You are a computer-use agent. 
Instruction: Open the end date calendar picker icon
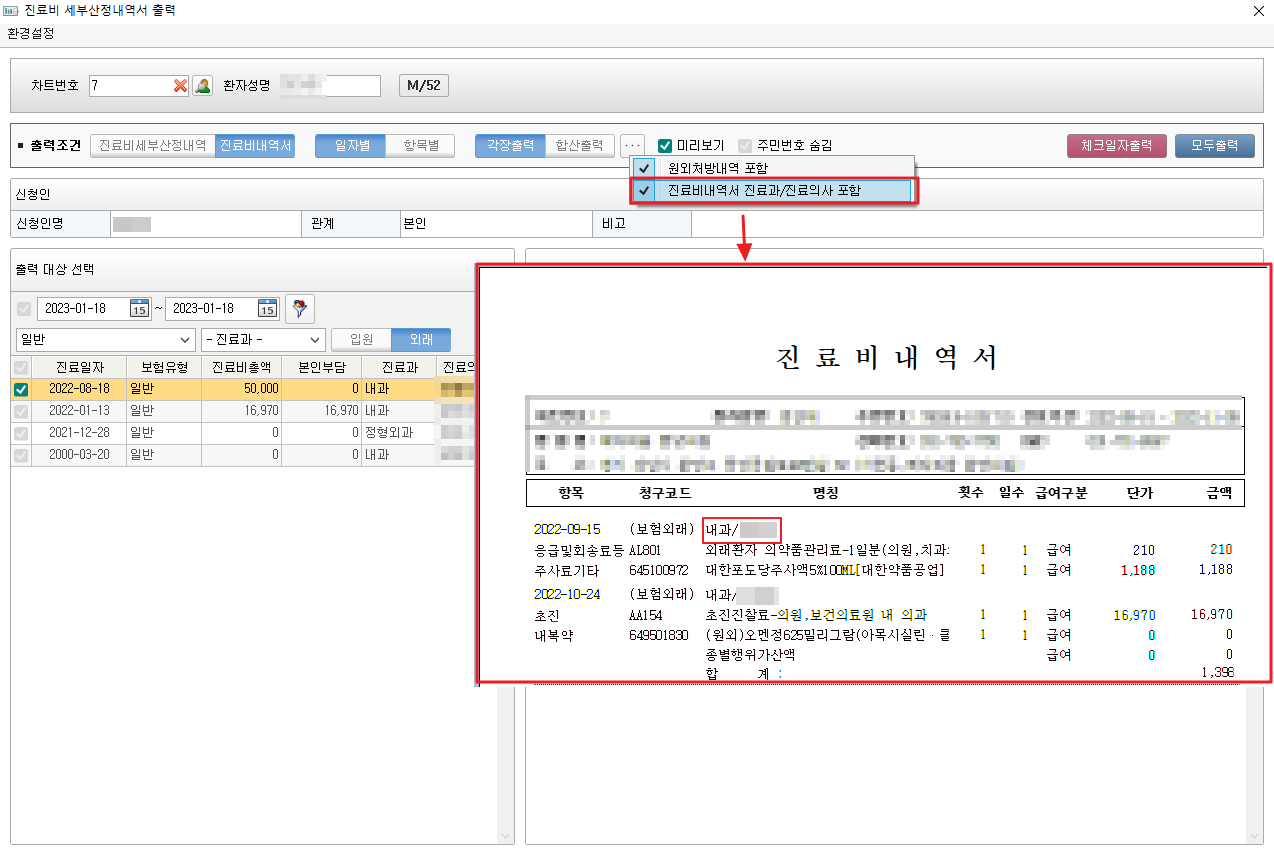(x=267, y=308)
